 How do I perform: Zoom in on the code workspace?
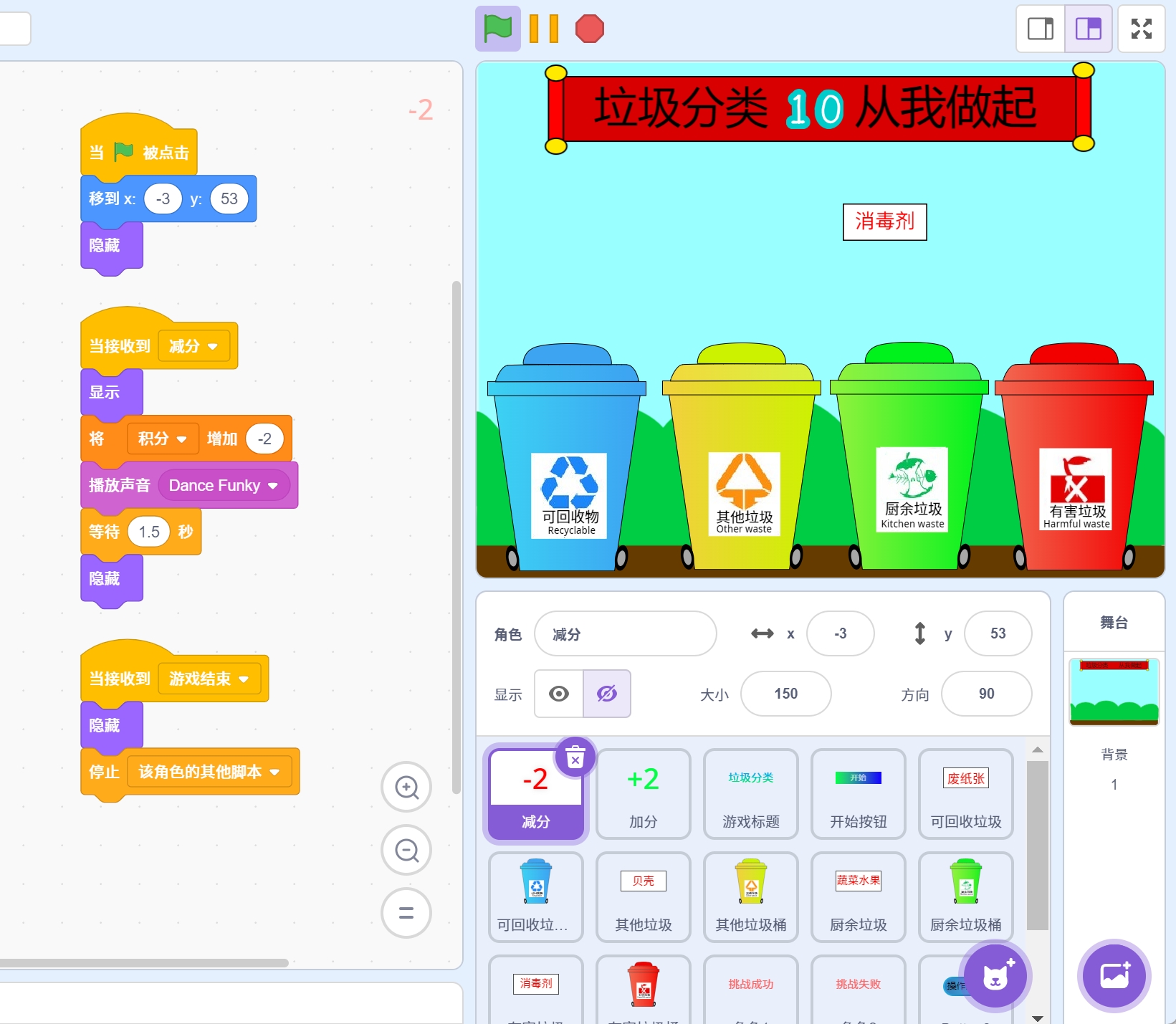406,787
